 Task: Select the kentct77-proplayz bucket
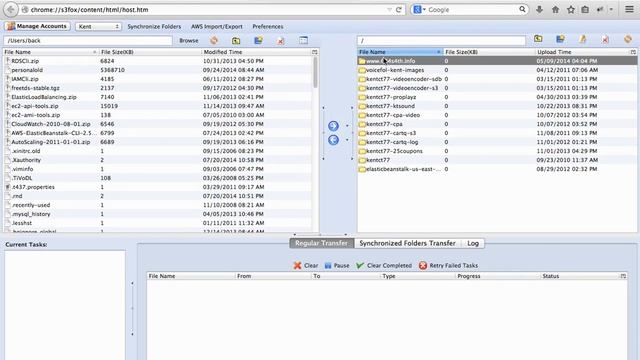497,97
